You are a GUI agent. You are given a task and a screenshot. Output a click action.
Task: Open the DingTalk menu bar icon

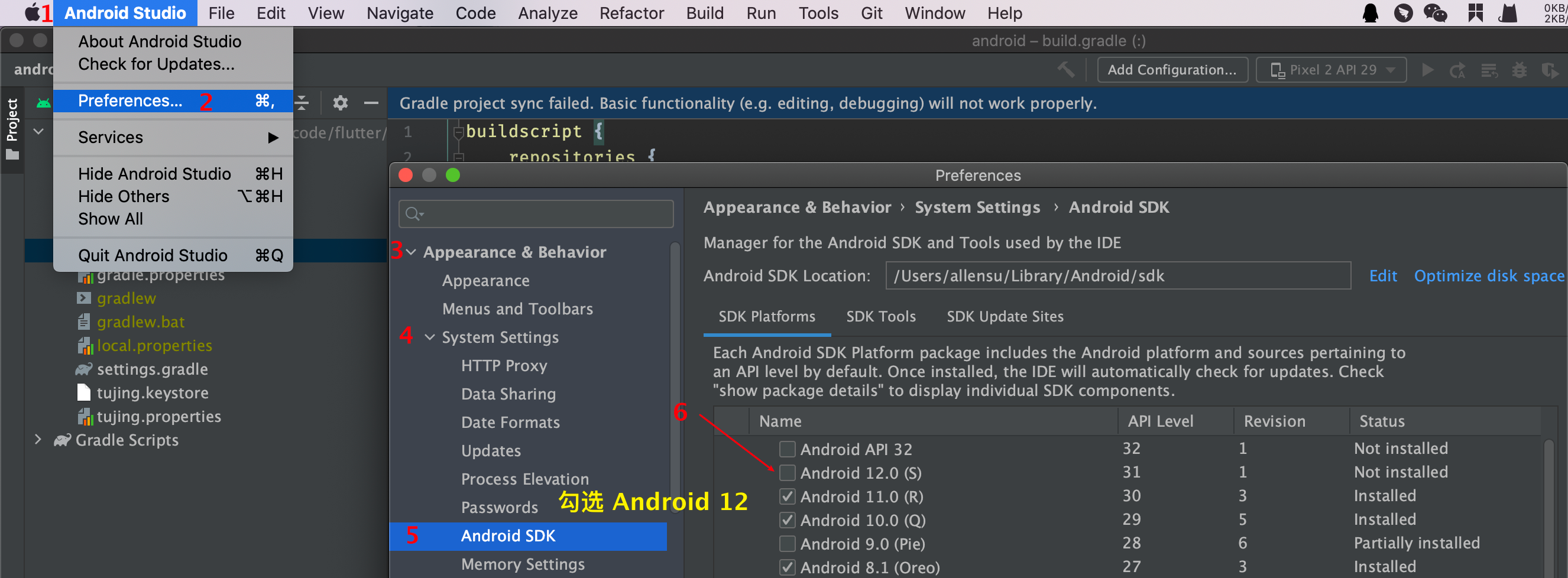click(x=1403, y=13)
